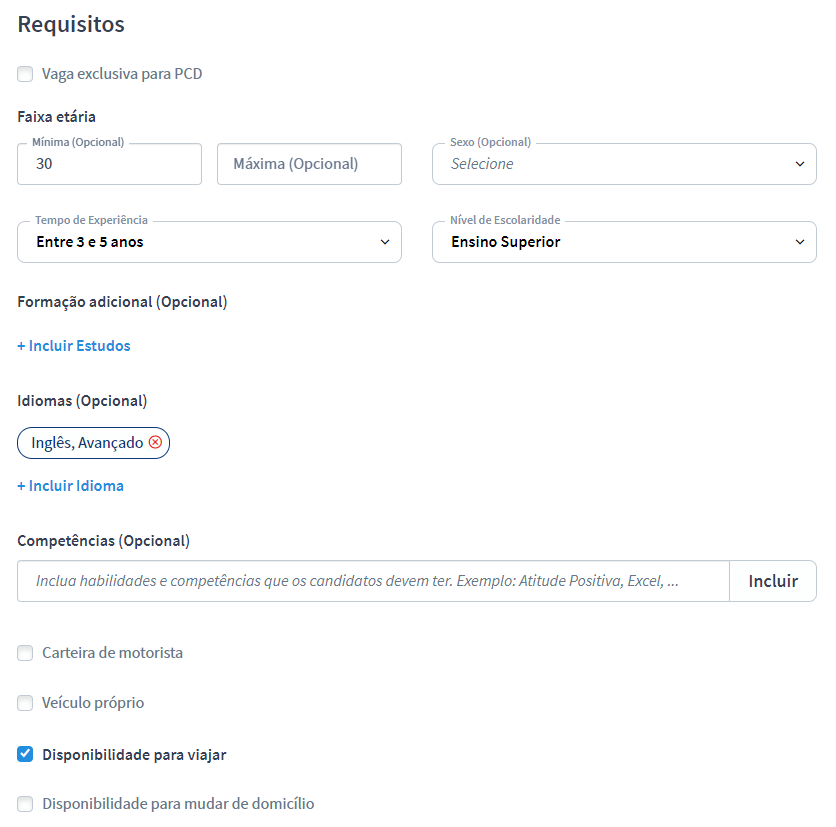836x827 pixels.
Task: Click the Disponibilidade para viajar label
Action: [x=134, y=755]
